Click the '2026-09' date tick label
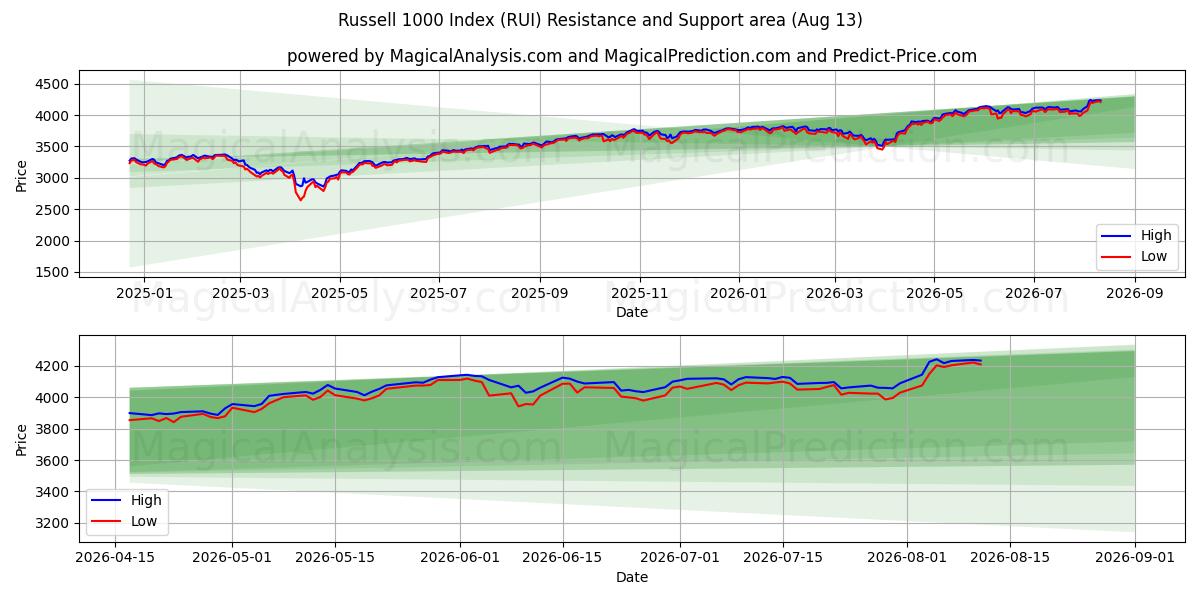 pos(1135,293)
